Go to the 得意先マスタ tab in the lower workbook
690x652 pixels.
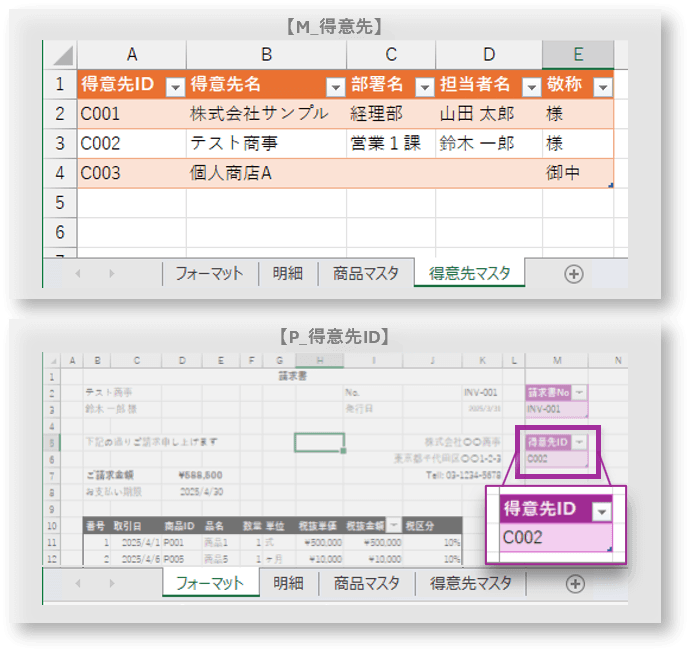tap(470, 583)
